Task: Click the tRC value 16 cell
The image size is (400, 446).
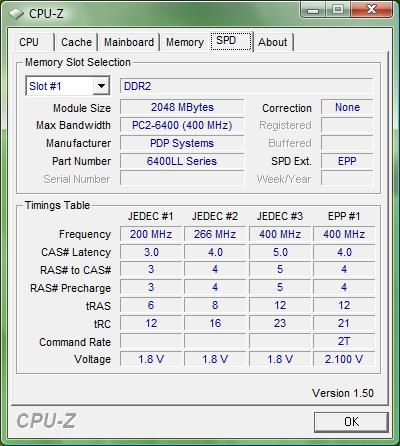Action: point(215,323)
